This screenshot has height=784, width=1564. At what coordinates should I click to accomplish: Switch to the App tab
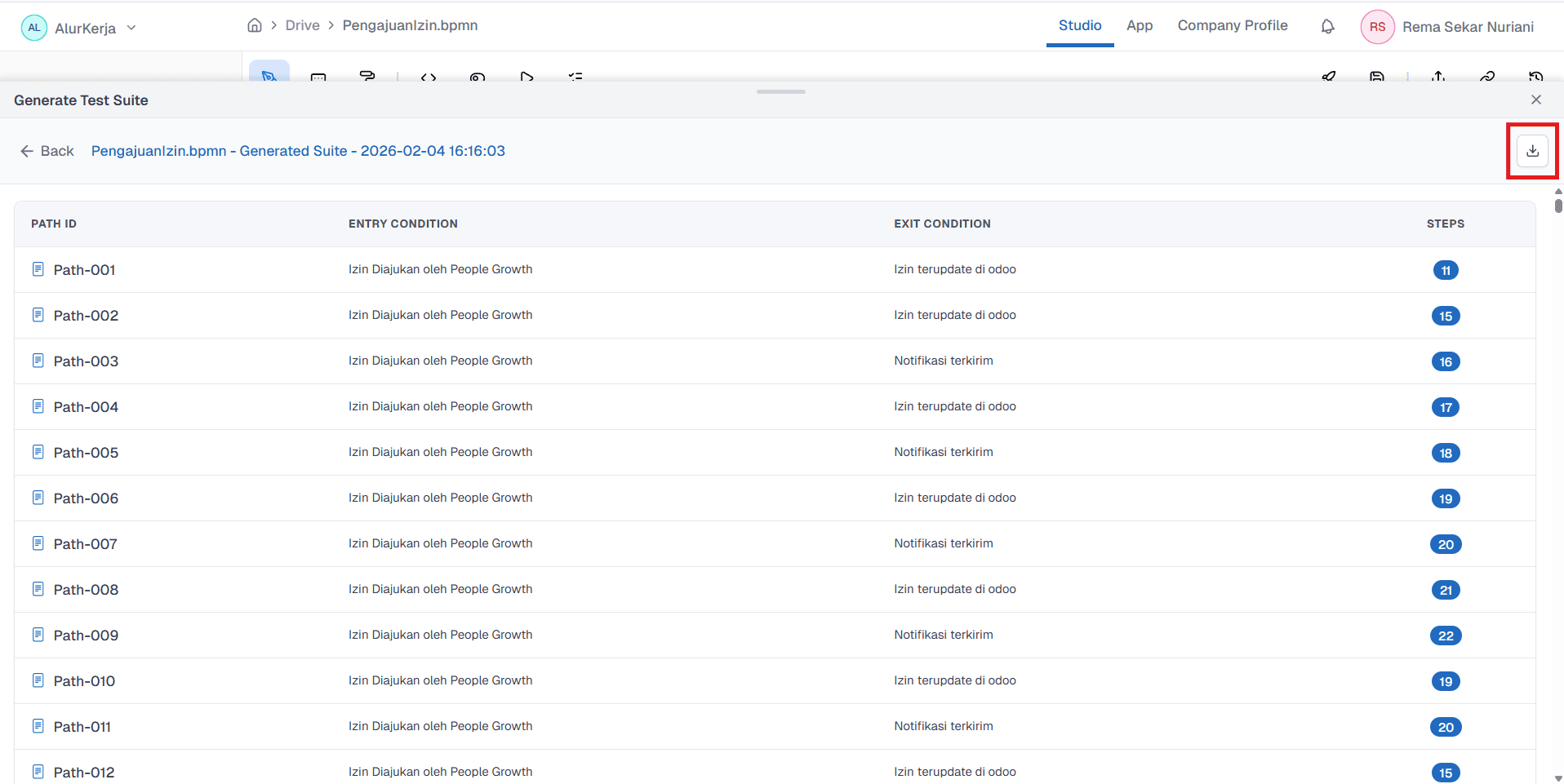pos(1139,25)
